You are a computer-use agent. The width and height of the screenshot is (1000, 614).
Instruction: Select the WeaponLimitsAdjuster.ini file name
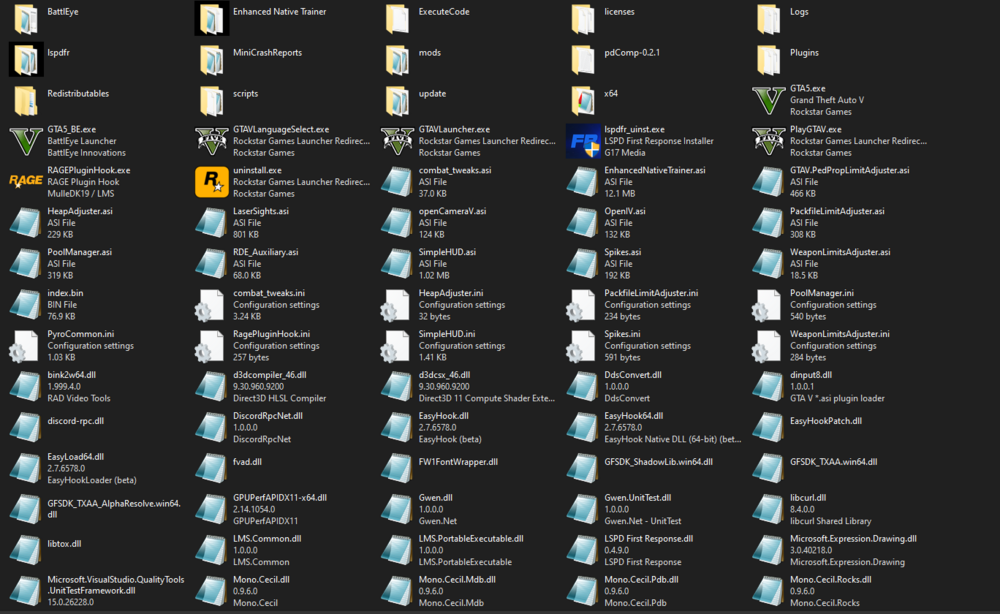(839, 333)
